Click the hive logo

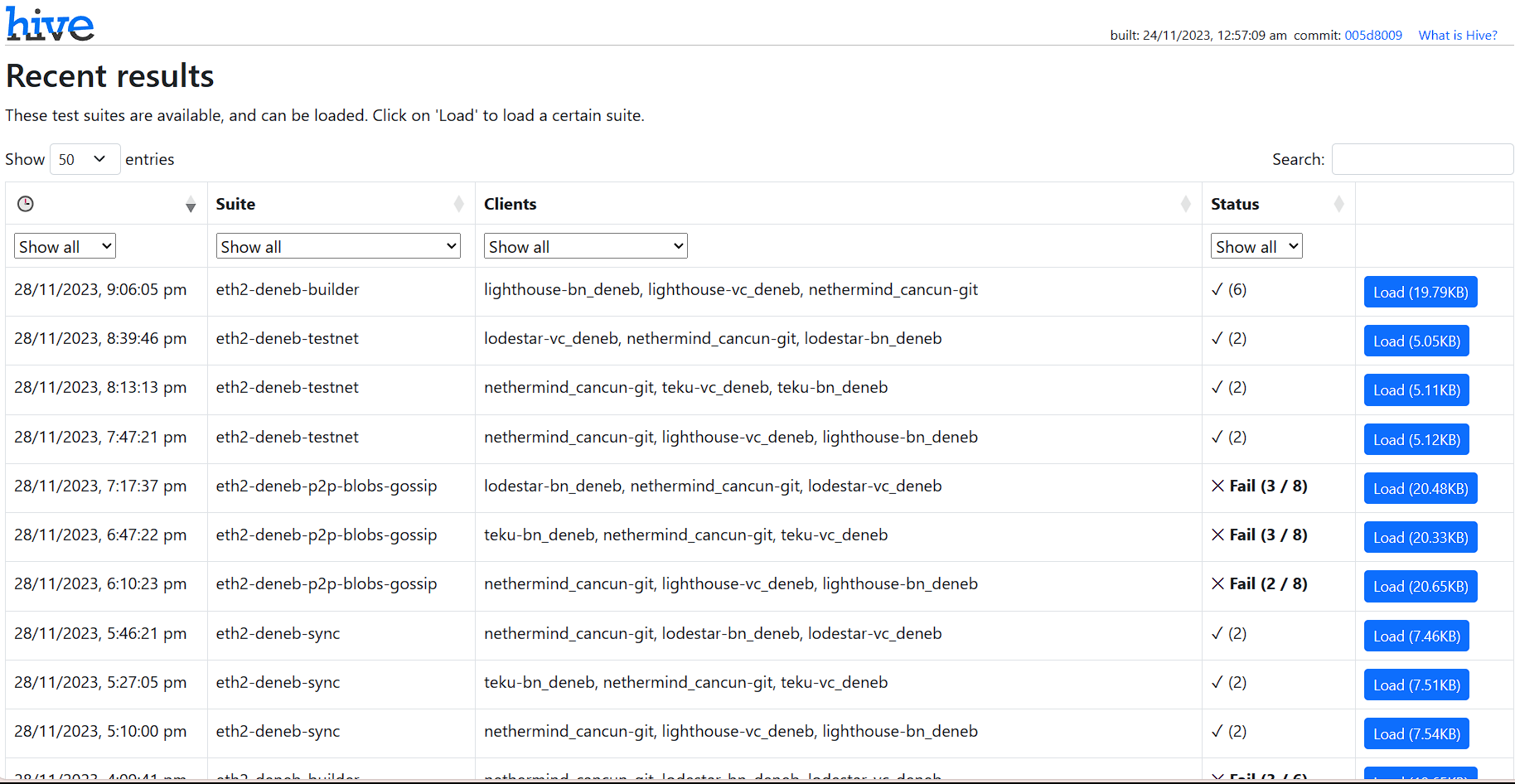pyautogui.click(x=50, y=24)
